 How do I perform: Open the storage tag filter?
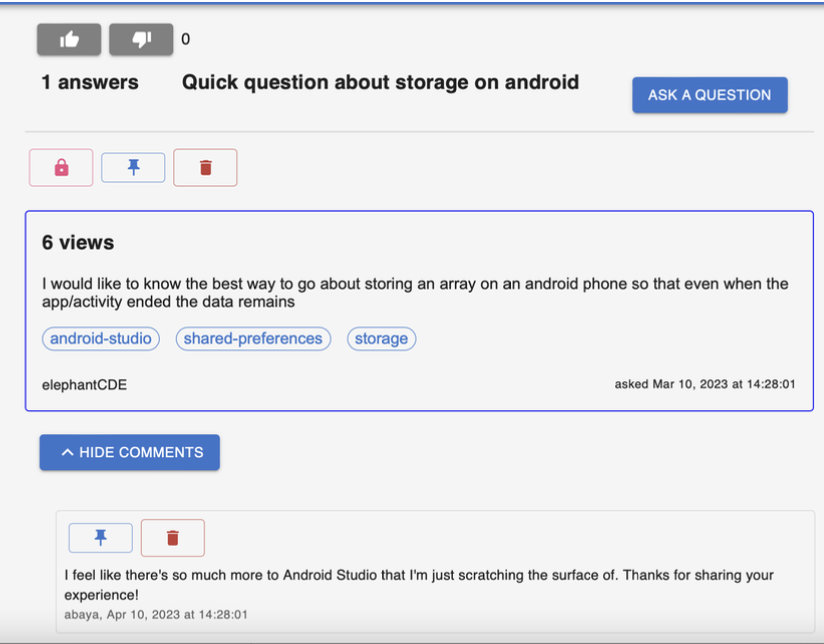tap(381, 338)
